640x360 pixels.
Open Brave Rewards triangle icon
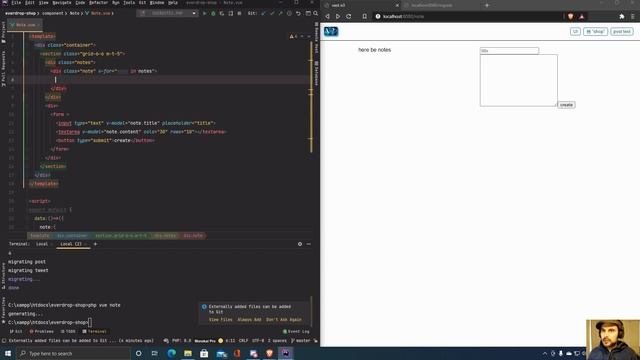coord(582,16)
